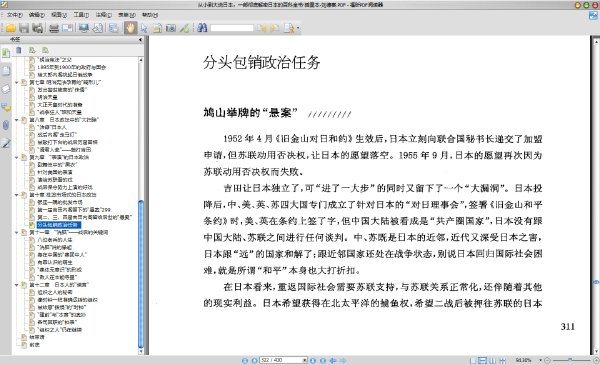Find next match with the toolbar search arrow
Viewport: 600px width, 365px height.
[275, 28]
